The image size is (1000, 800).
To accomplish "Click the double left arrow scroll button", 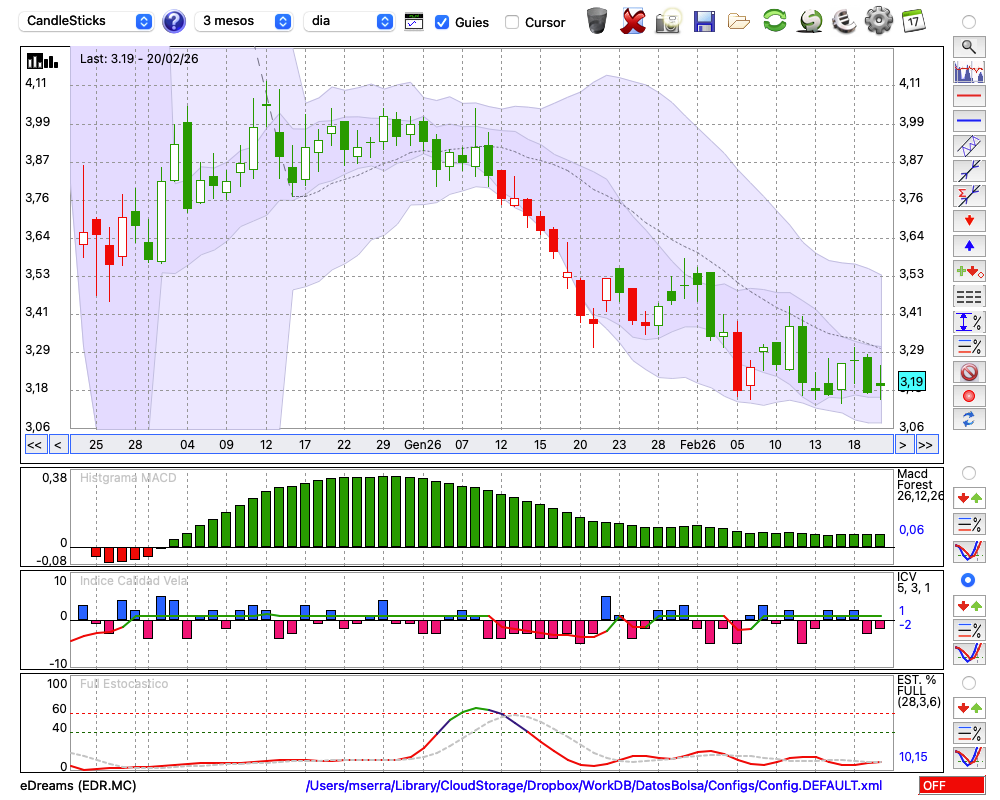I will pyautogui.click(x=34, y=445).
